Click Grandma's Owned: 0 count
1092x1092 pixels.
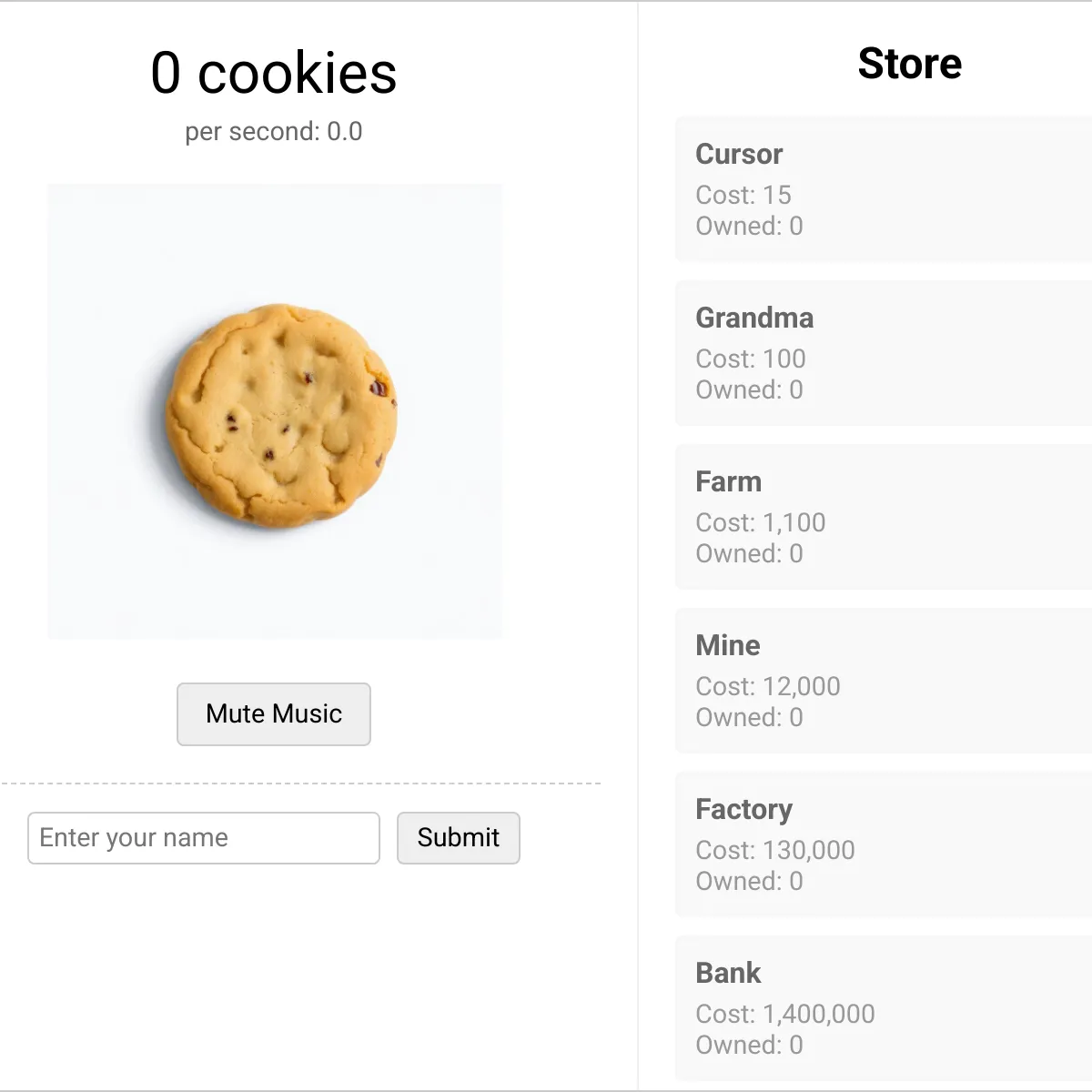click(749, 389)
